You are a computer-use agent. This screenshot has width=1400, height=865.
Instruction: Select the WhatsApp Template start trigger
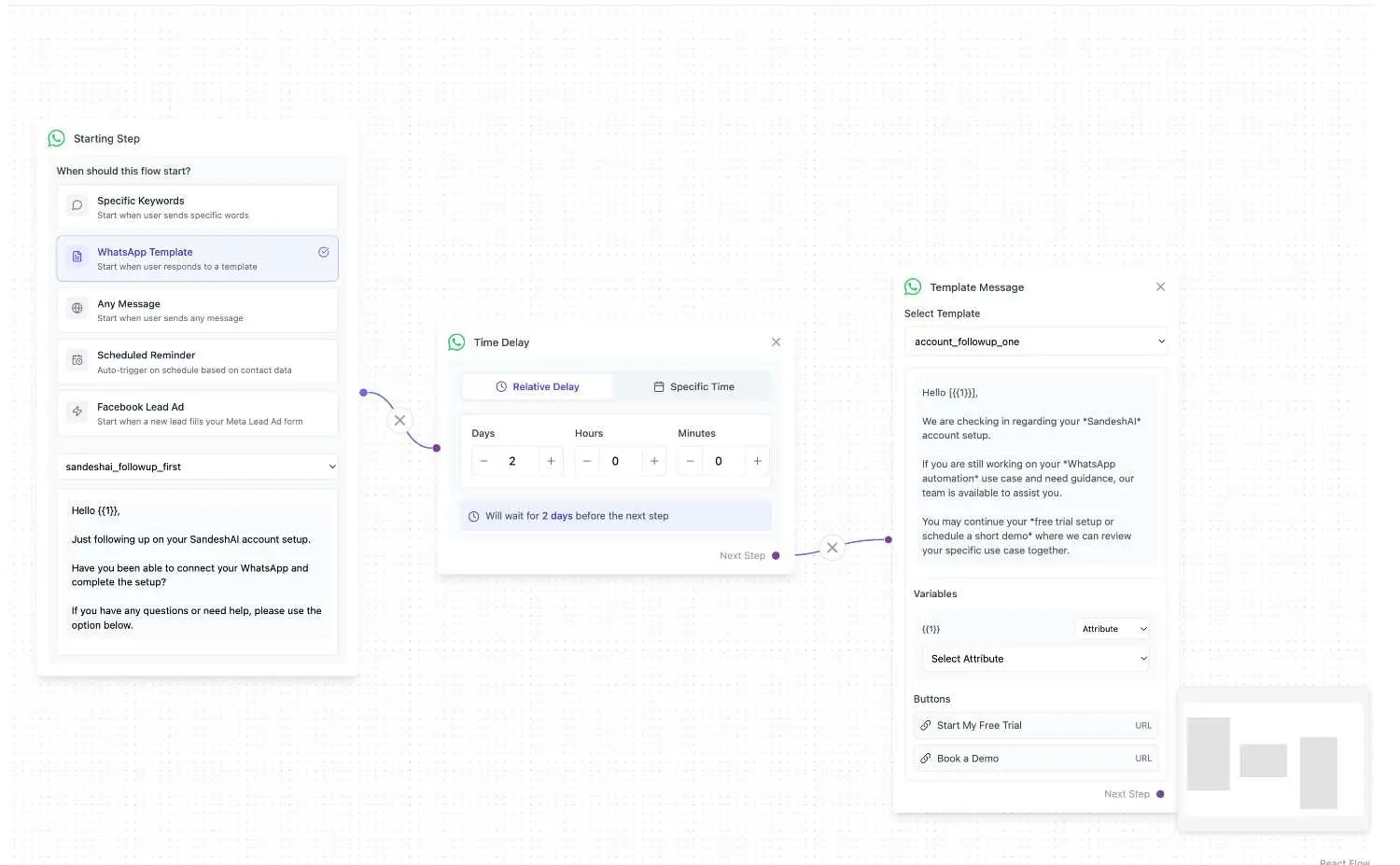coord(197,258)
